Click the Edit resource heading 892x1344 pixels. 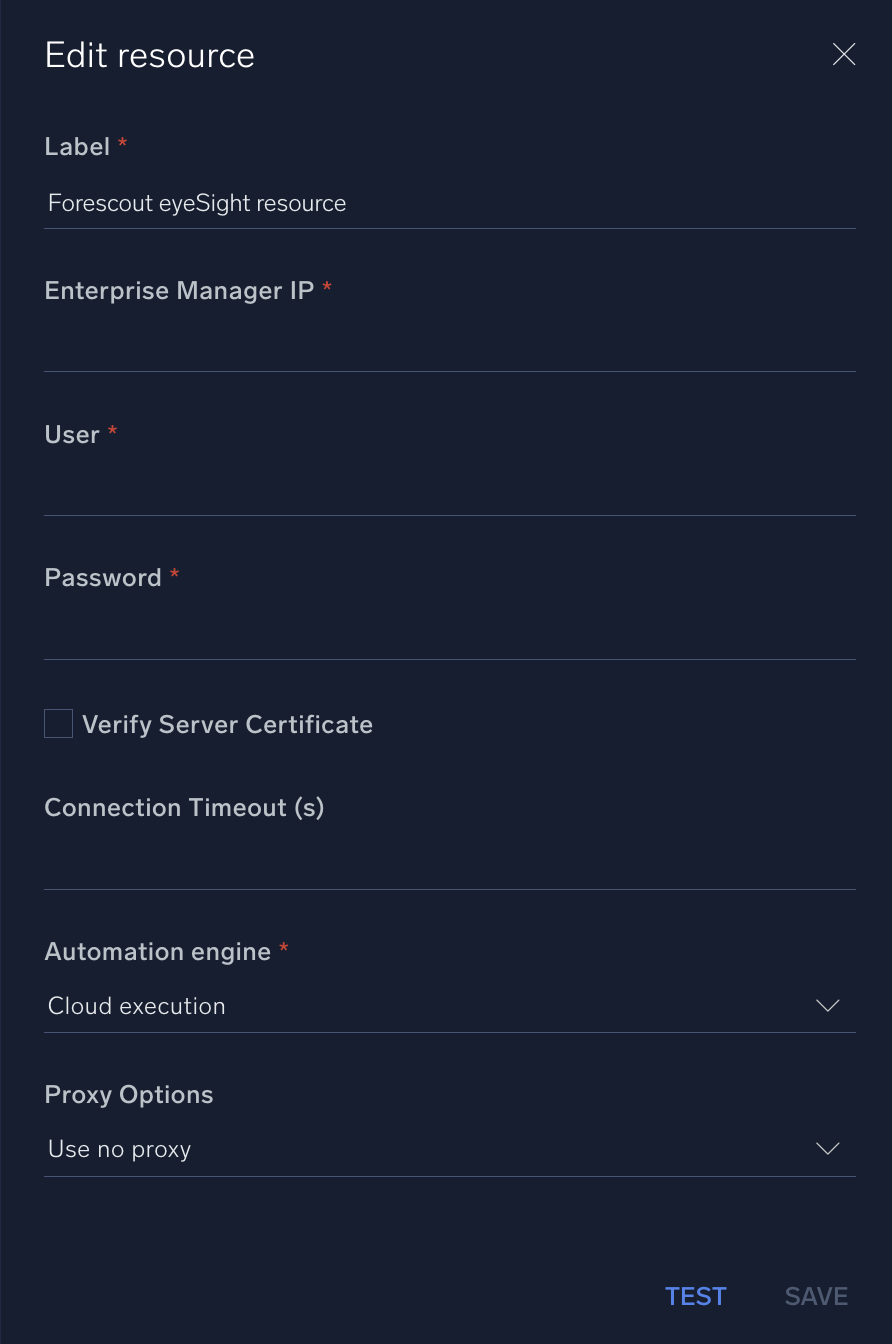[150, 56]
